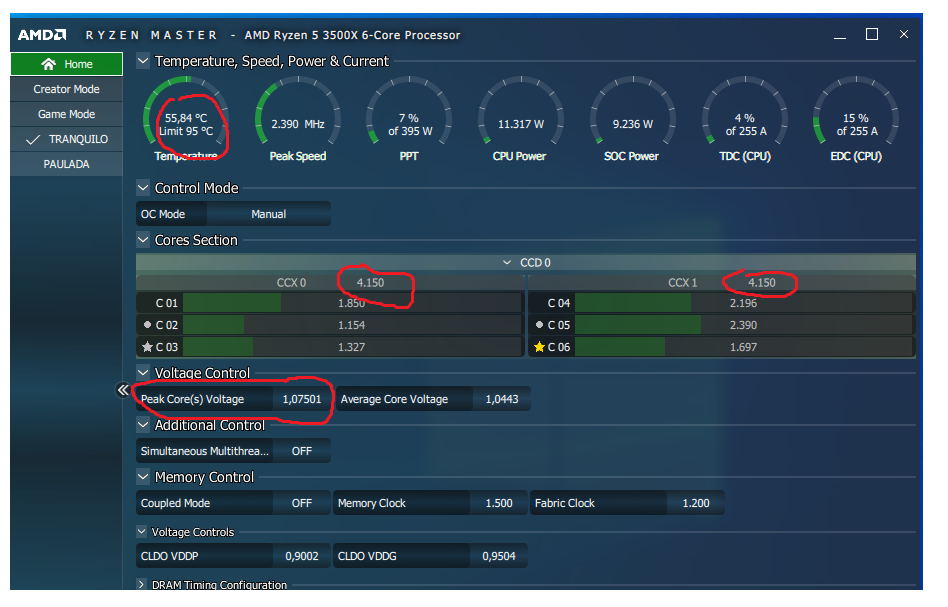Collapse the Additional Control section

143,425
